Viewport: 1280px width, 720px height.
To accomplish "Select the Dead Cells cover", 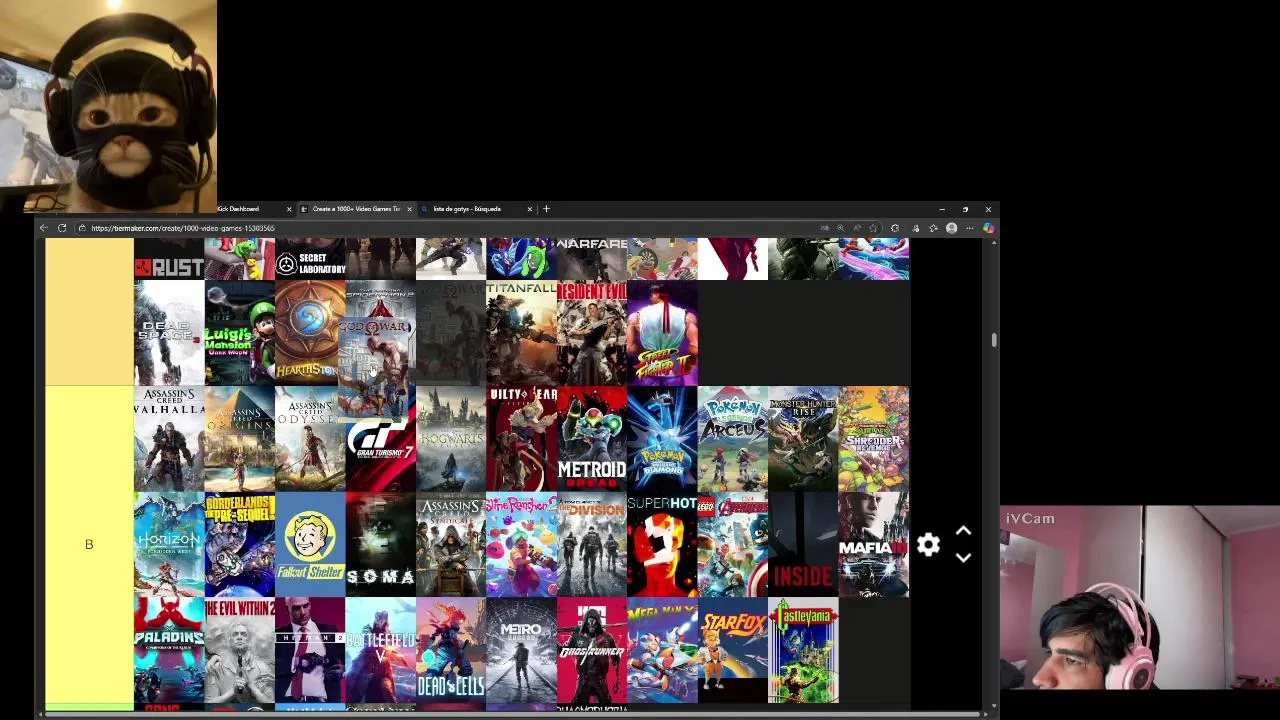I will [451, 651].
